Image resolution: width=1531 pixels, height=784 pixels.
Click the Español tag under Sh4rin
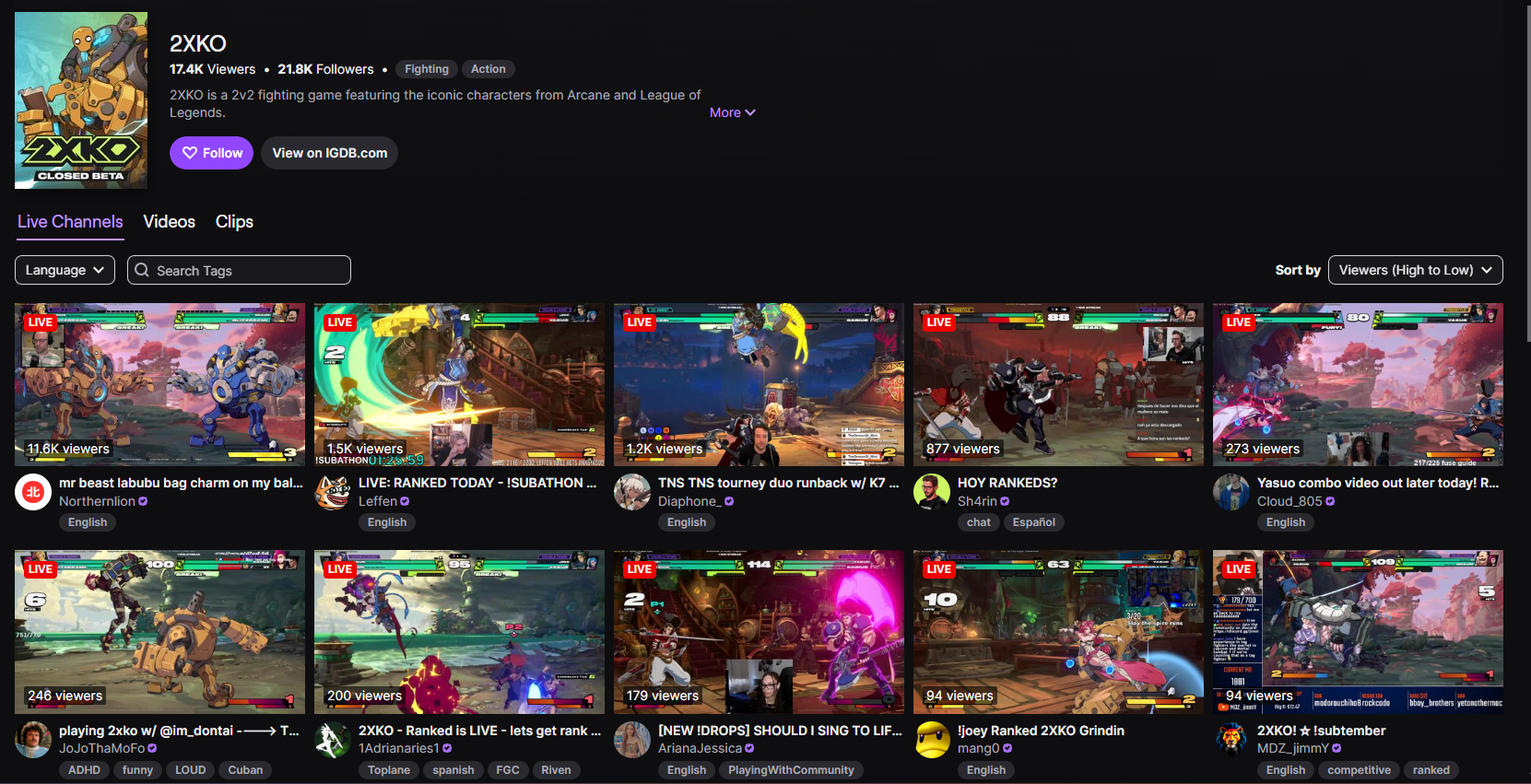click(1033, 522)
